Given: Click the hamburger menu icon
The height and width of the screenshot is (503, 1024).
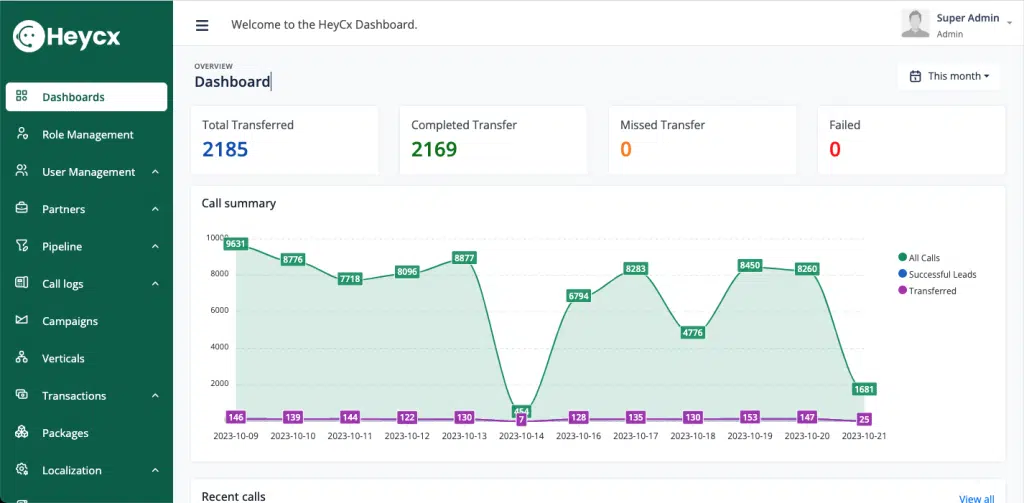Looking at the screenshot, I should (202, 25).
